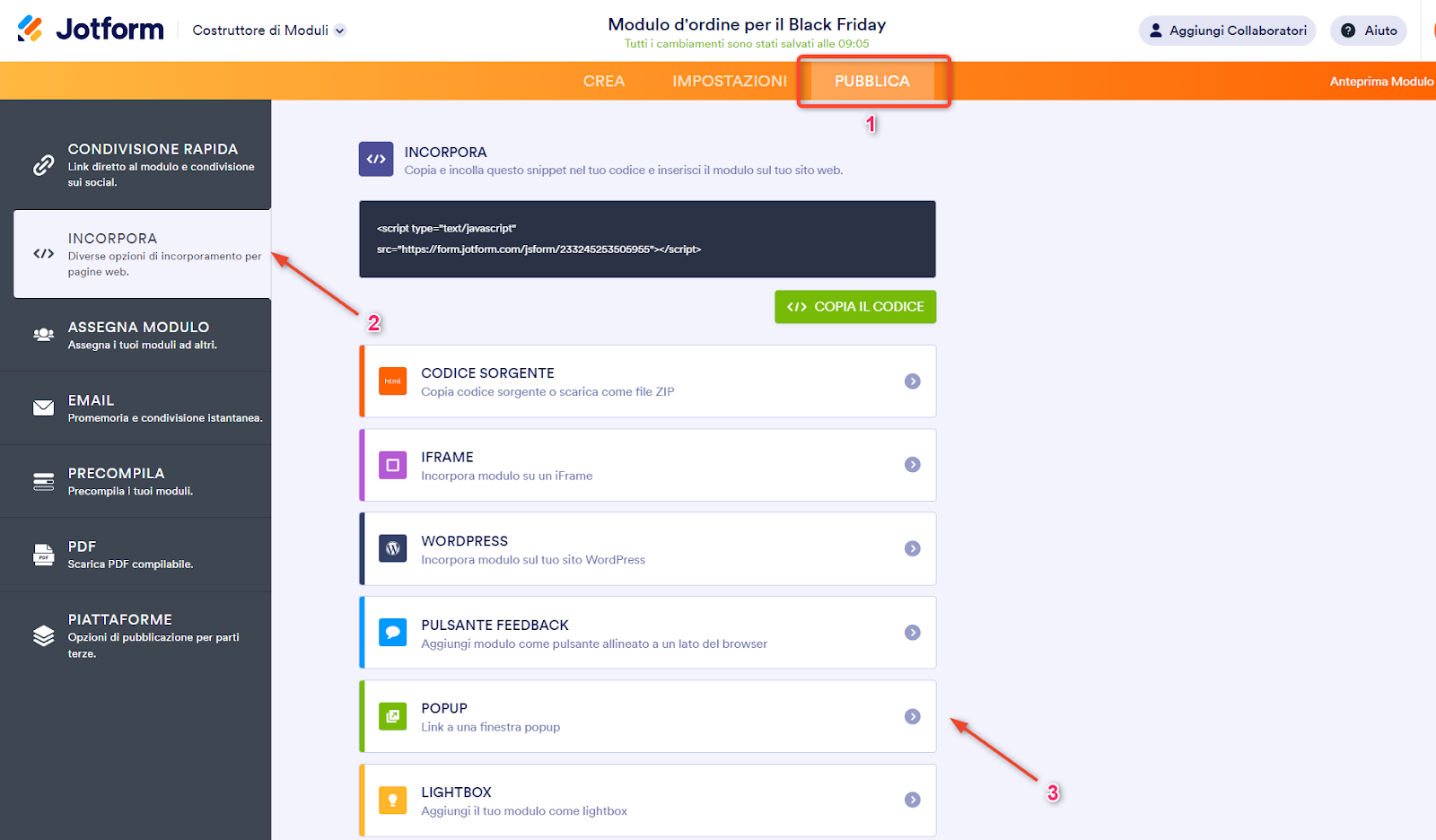Screen dimensions: 1436x840
Task: Open Condivisione Rapida sidebar section
Action: 136,165
